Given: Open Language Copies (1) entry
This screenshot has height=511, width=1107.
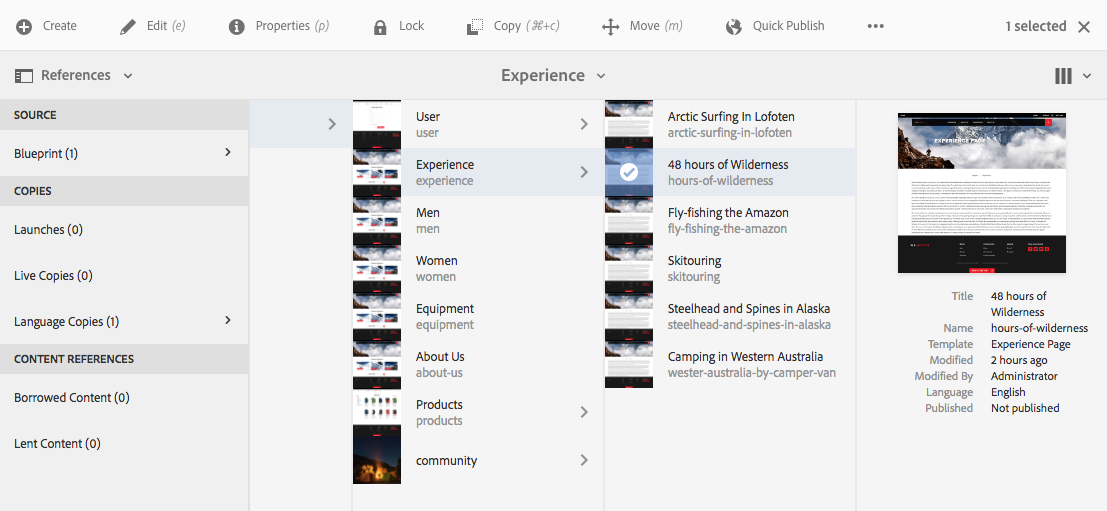Looking at the screenshot, I should coord(123,321).
